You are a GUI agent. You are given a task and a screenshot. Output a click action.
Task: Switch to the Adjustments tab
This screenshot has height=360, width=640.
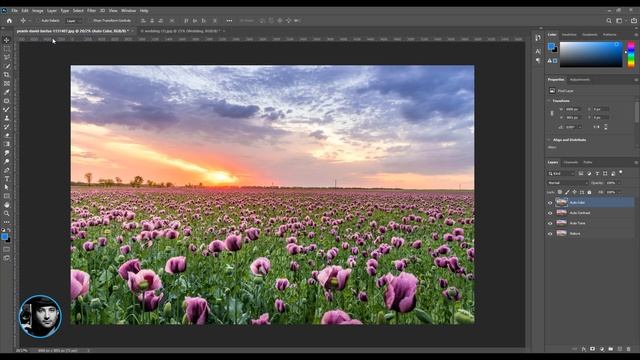580,80
